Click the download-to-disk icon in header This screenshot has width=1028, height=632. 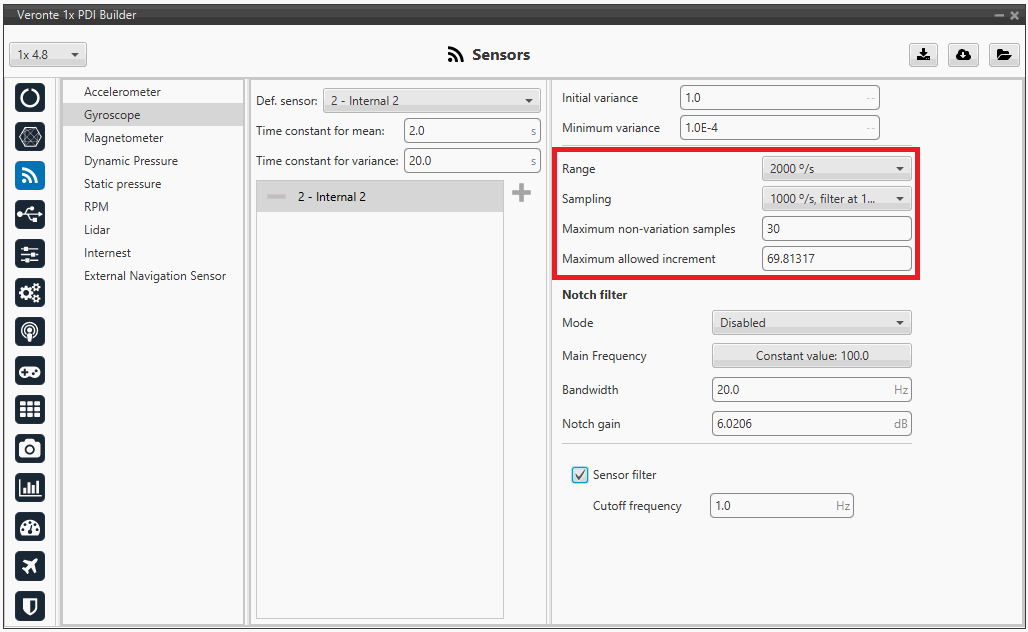point(923,55)
